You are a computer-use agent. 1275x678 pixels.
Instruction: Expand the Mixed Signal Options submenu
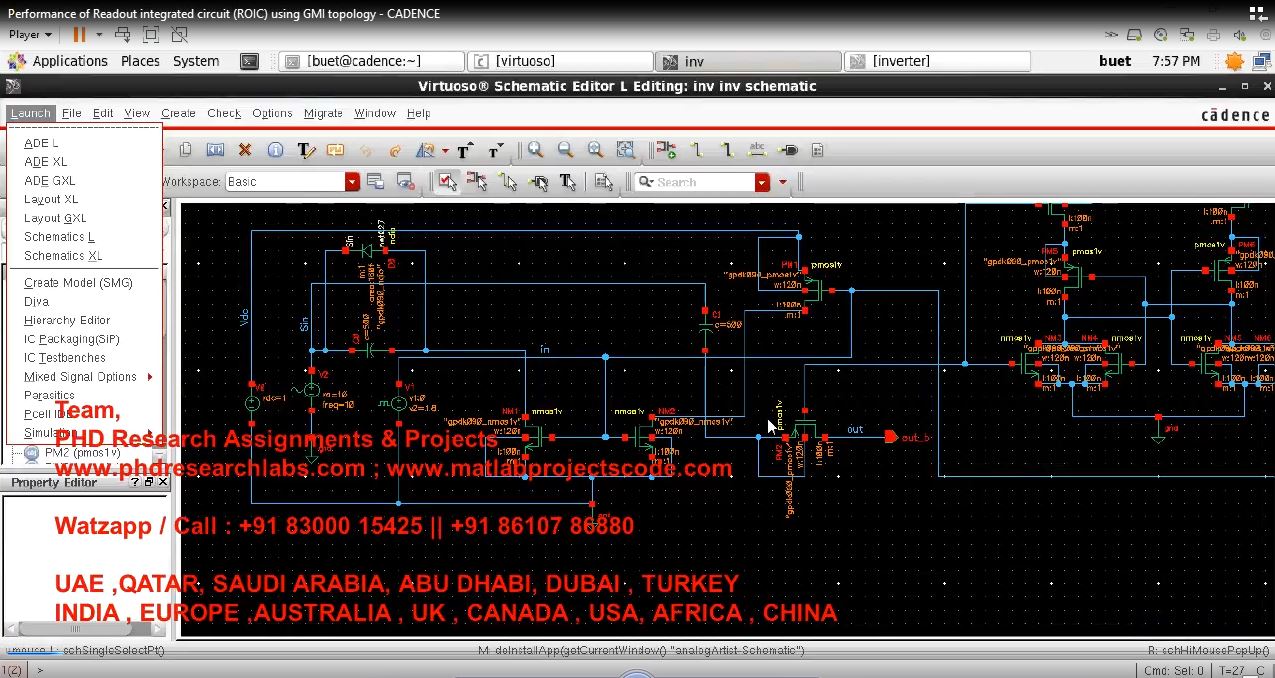pyautogui.click(x=150, y=377)
